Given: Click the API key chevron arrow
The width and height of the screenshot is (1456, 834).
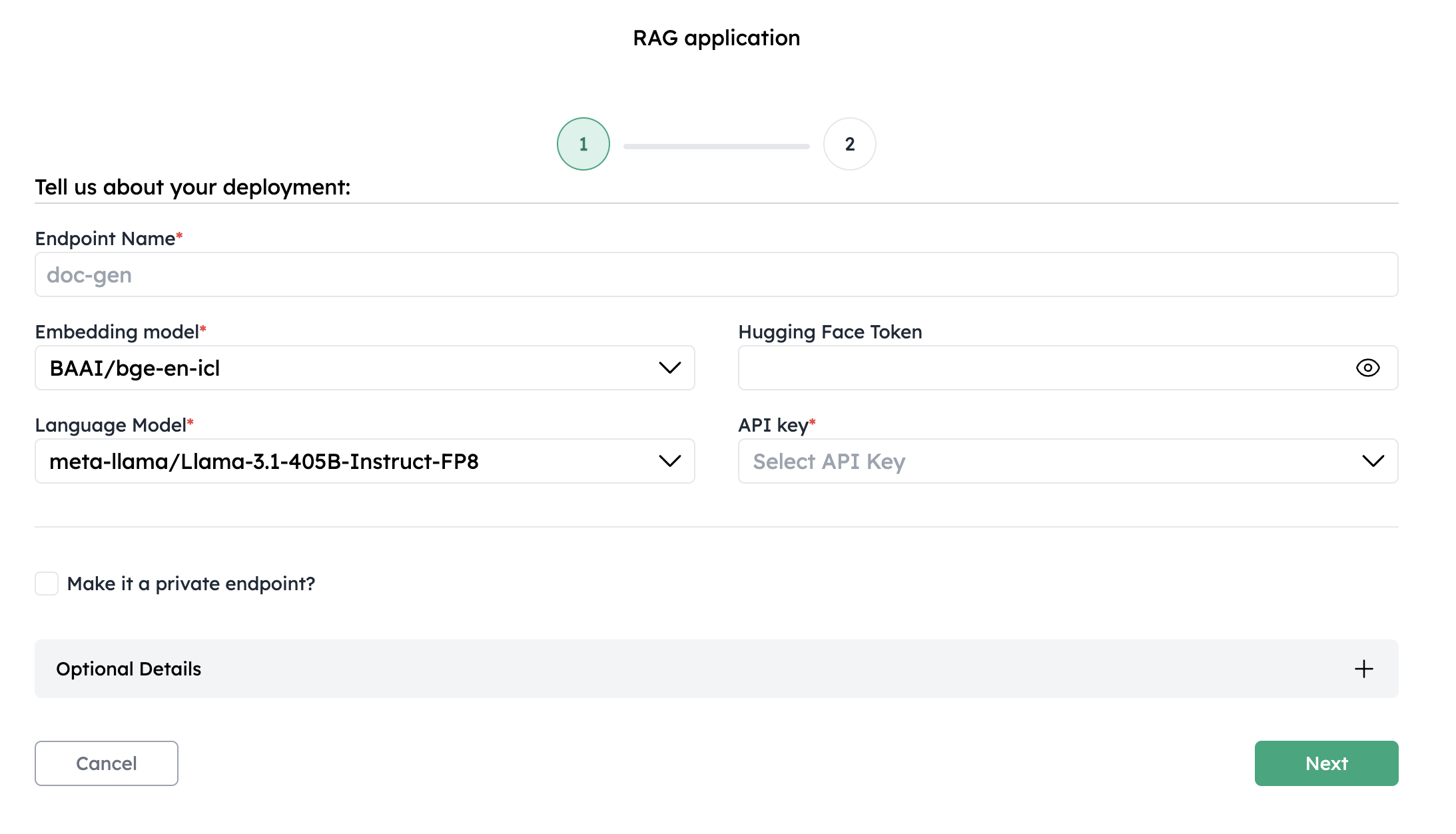Looking at the screenshot, I should coord(1373,461).
